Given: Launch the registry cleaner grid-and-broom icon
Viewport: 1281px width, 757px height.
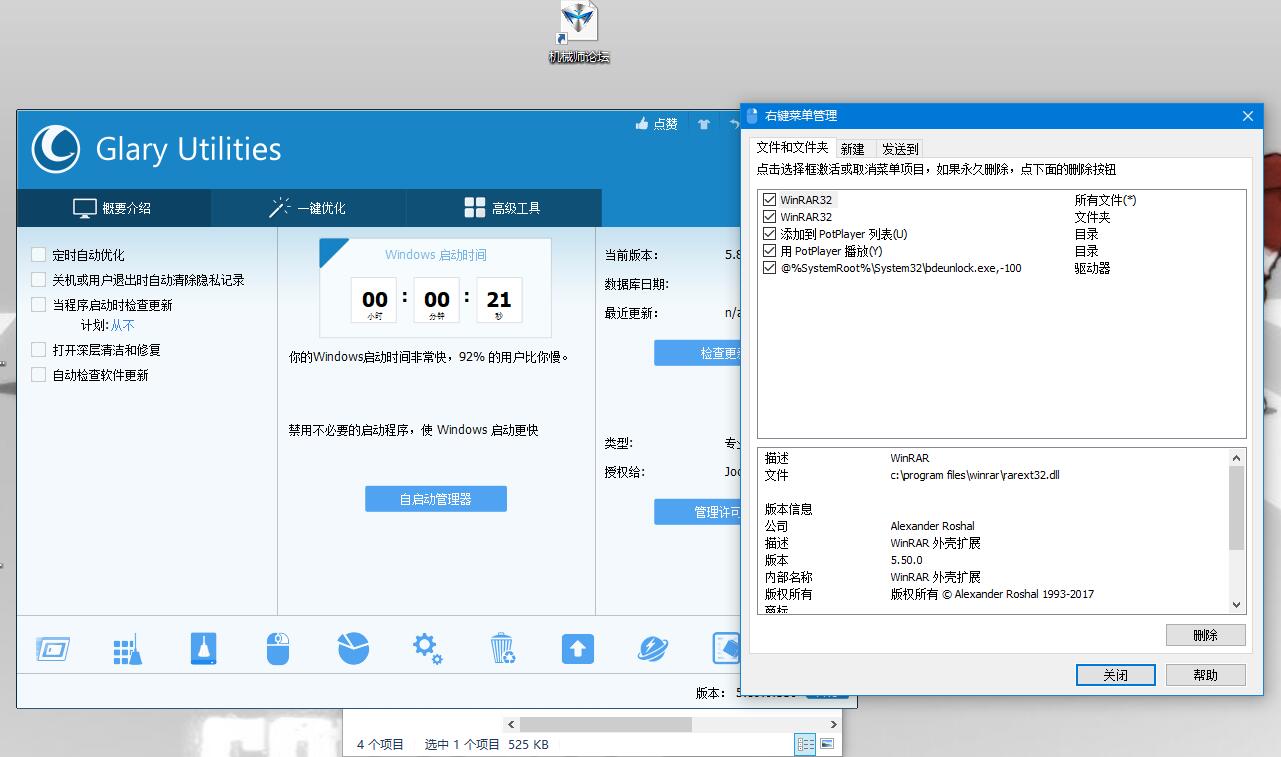Looking at the screenshot, I should 128,649.
